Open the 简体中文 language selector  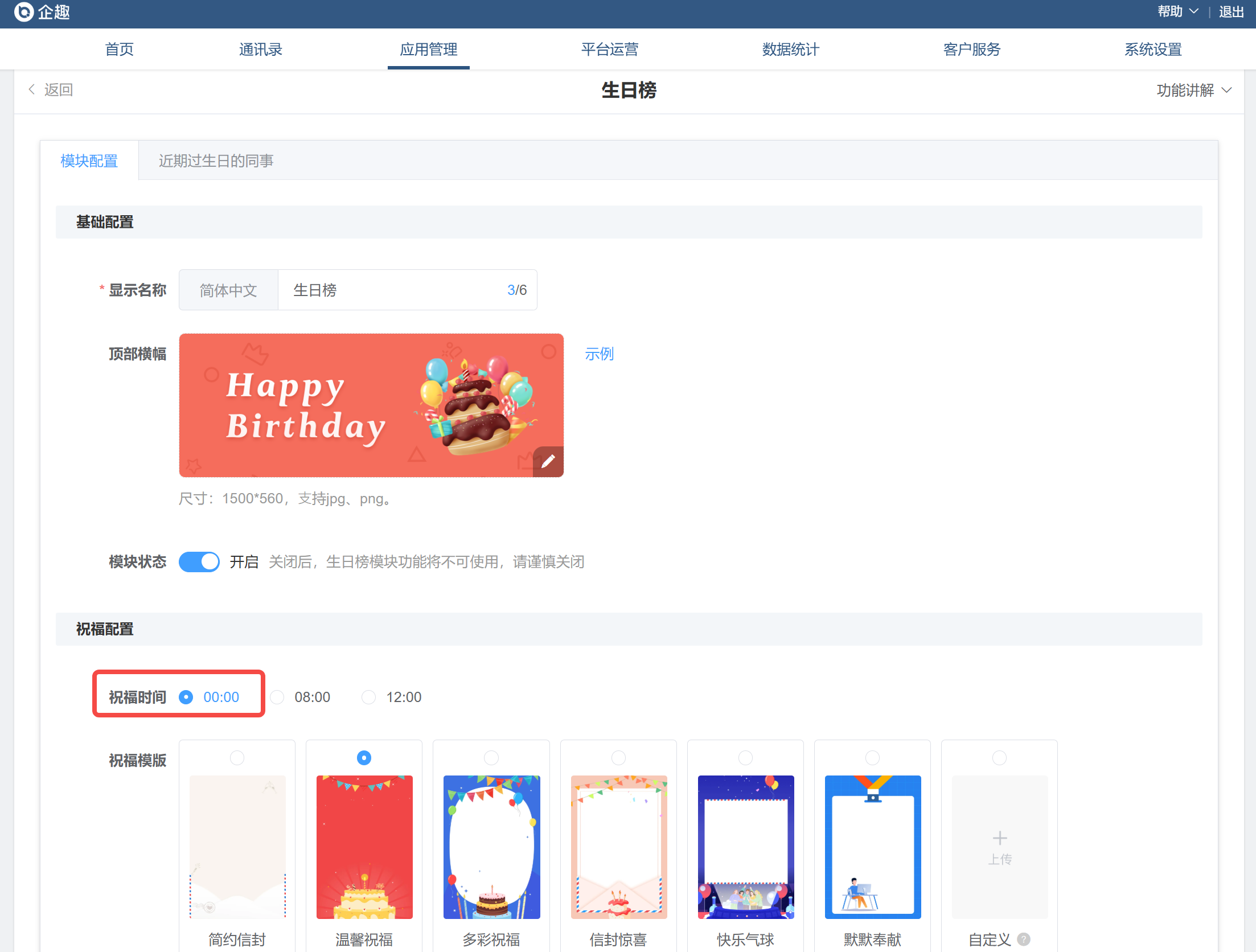point(228,290)
